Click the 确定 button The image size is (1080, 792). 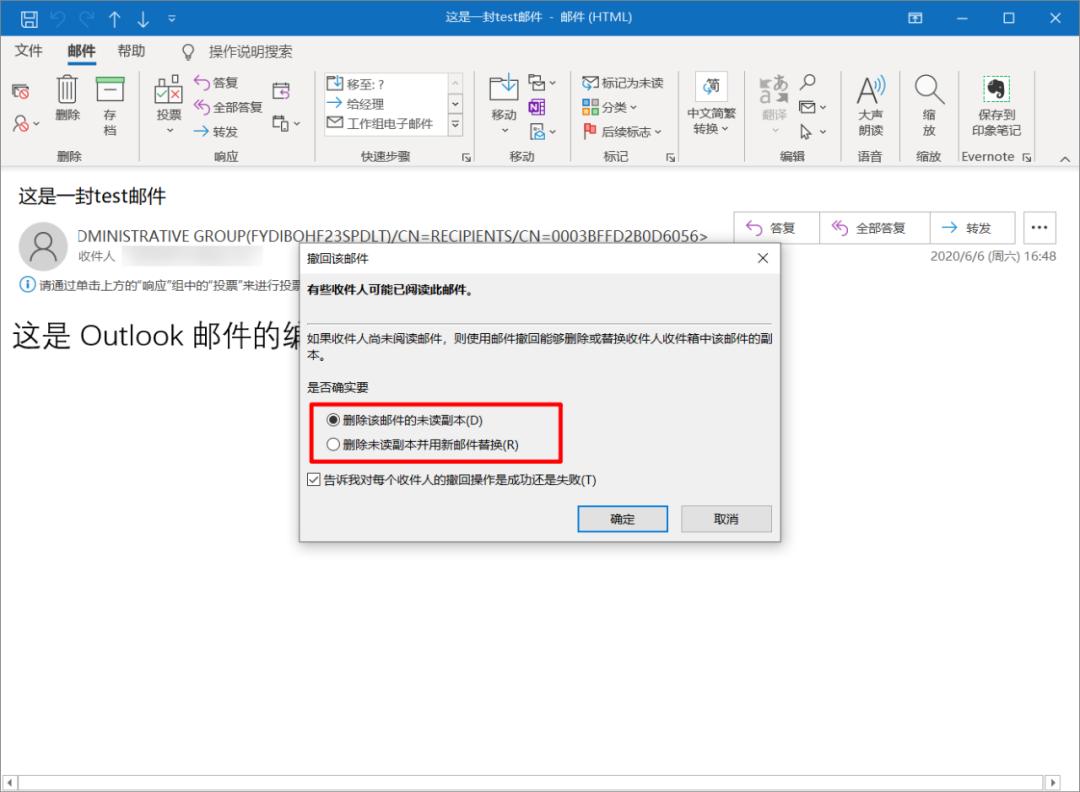click(623, 519)
